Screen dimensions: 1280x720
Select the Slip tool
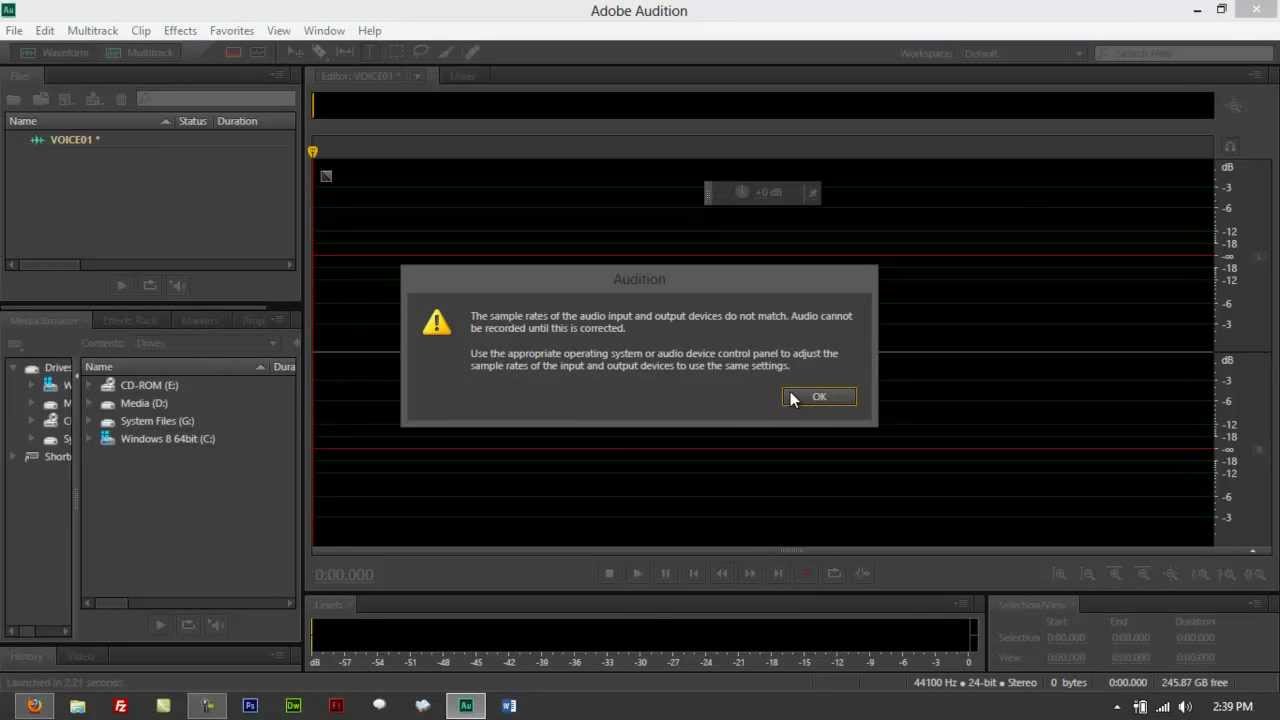pyautogui.click(x=345, y=53)
